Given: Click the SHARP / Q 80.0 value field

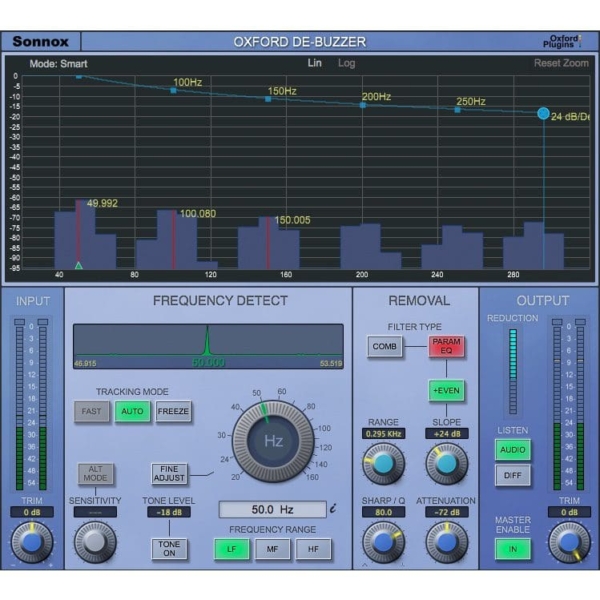Looking at the screenshot, I should [x=383, y=512].
